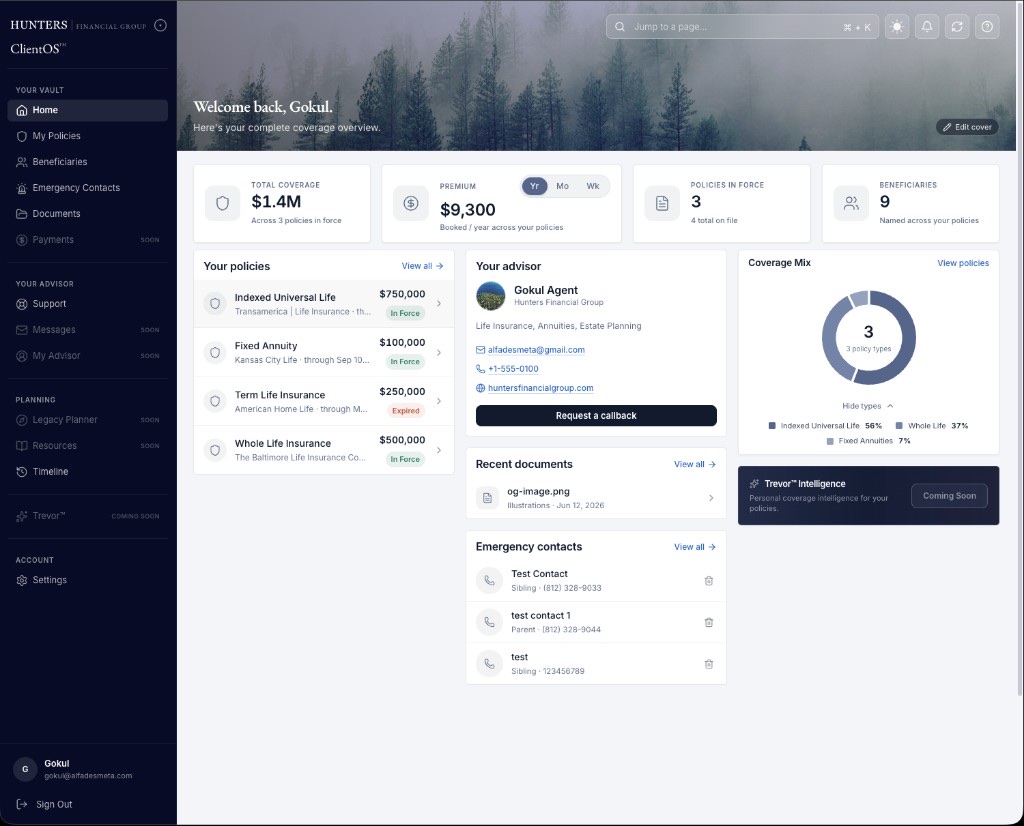Image resolution: width=1024 pixels, height=826 pixels.
Task: Switch premium view to Yr
Action: pos(534,186)
